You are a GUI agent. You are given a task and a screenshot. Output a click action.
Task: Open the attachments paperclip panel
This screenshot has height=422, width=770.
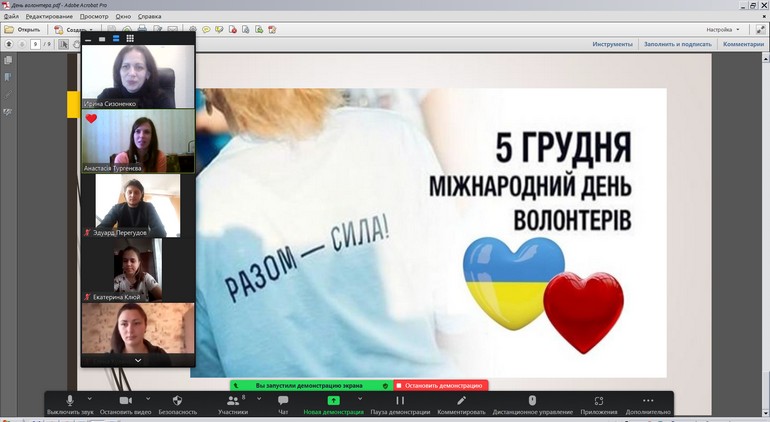point(8,94)
